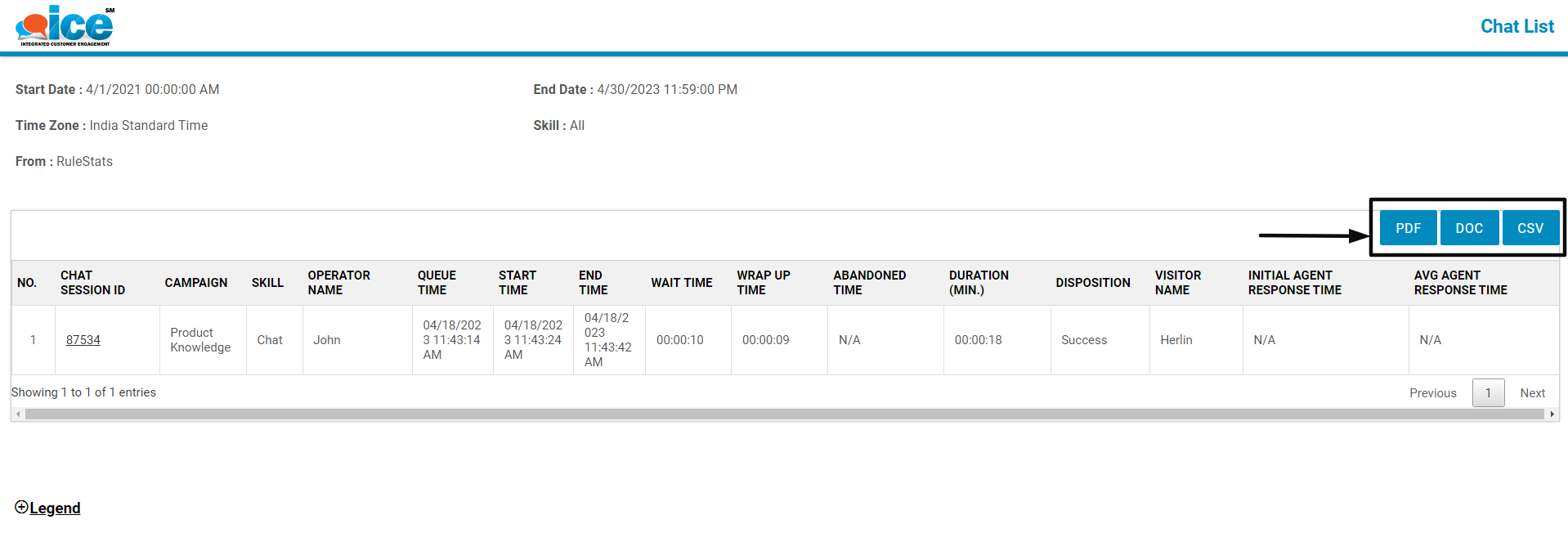Expand the Legend section plus icon
The image size is (1568, 533).
(21, 507)
